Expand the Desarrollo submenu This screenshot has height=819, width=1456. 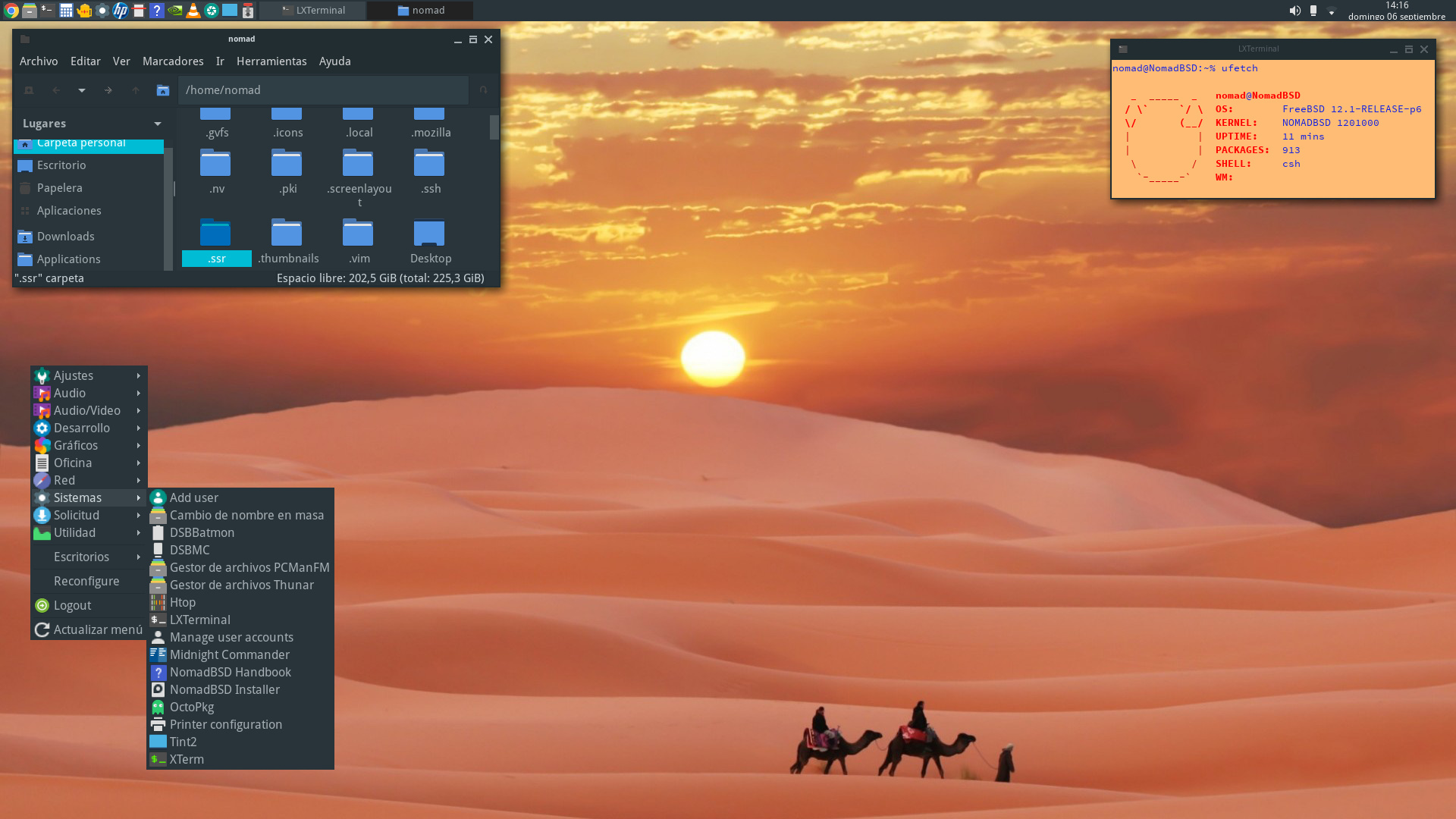(x=82, y=428)
